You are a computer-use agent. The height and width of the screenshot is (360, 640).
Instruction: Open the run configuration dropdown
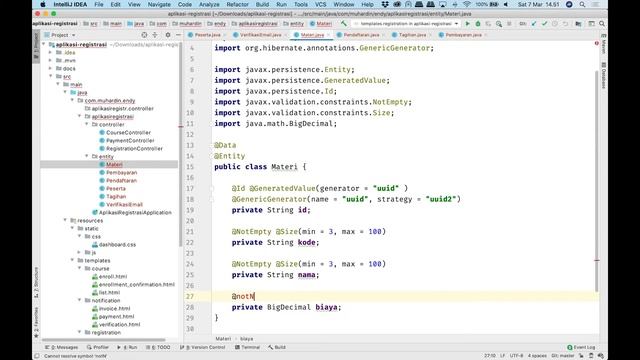(406, 24)
